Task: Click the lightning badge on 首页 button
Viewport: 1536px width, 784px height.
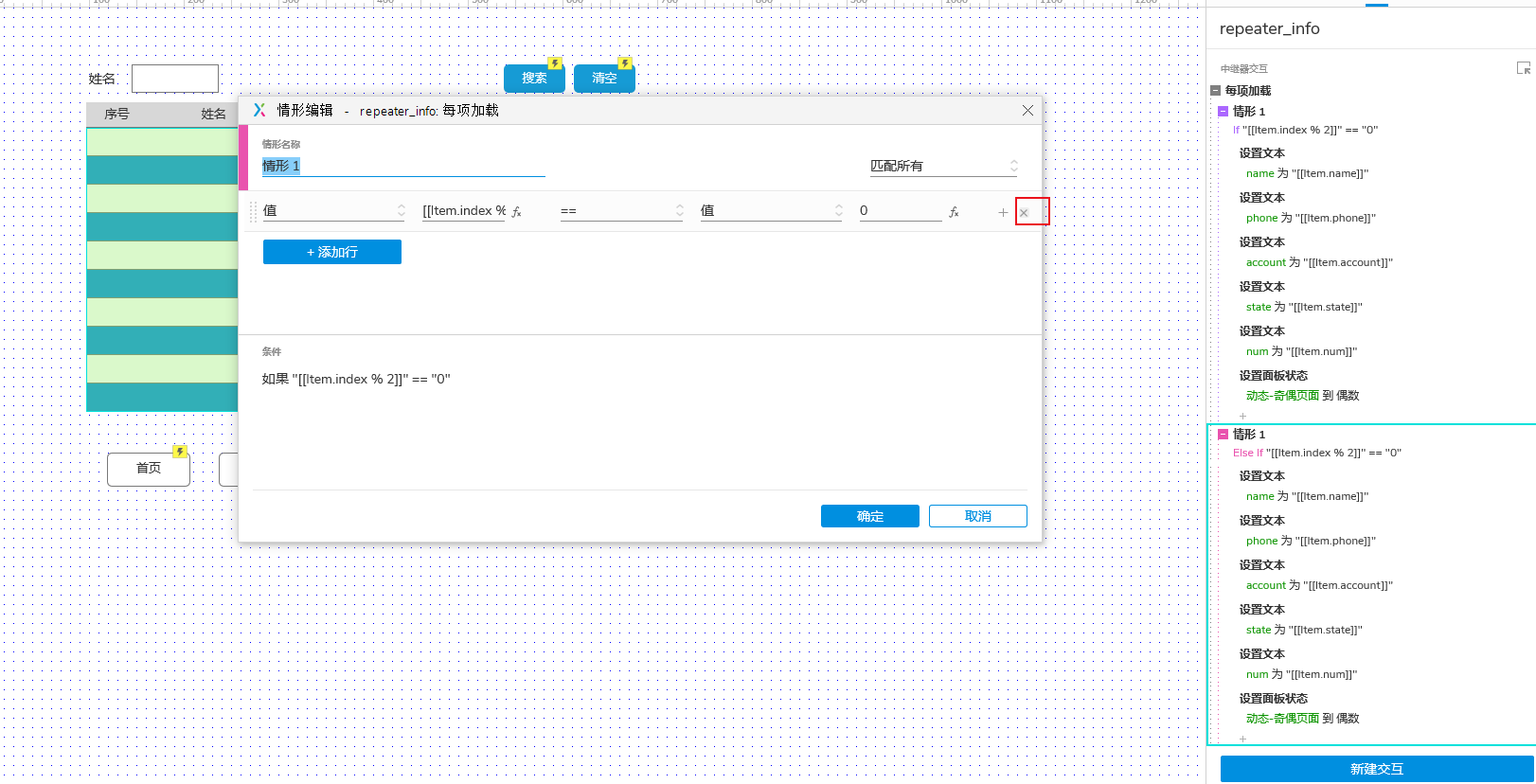Action: click(180, 452)
